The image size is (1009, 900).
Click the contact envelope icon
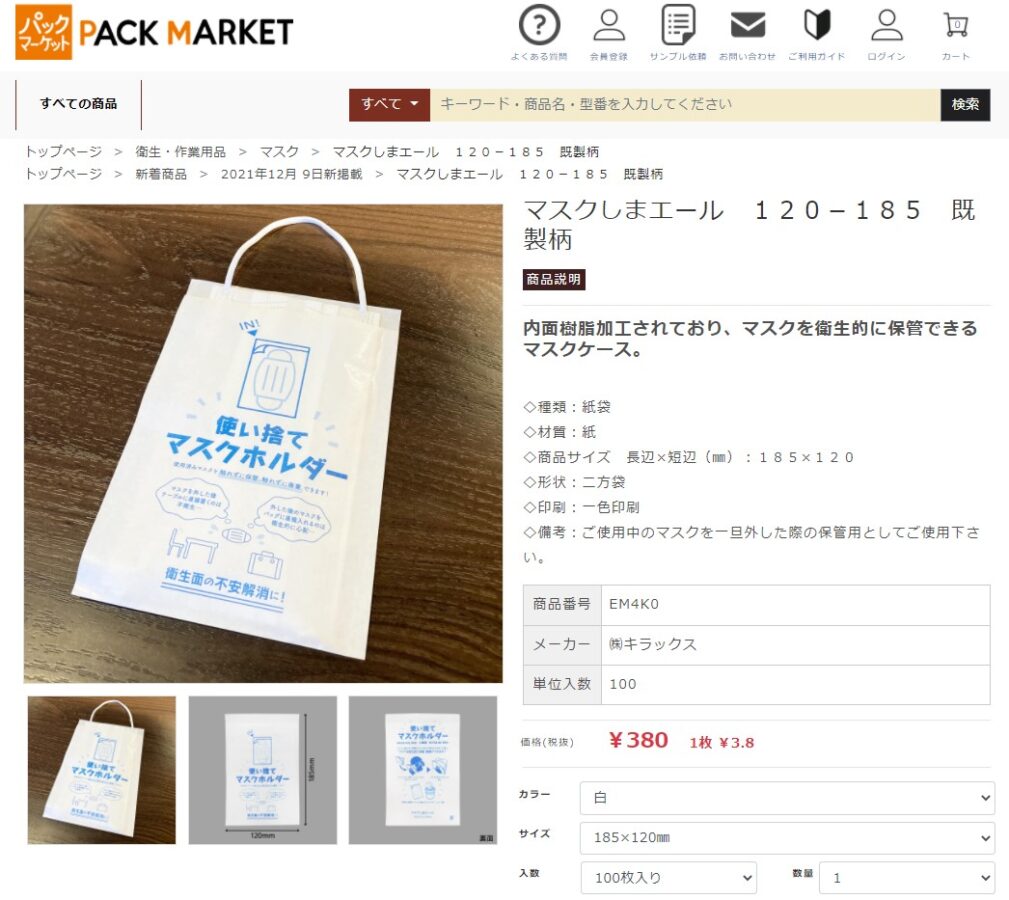tap(748, 25)
